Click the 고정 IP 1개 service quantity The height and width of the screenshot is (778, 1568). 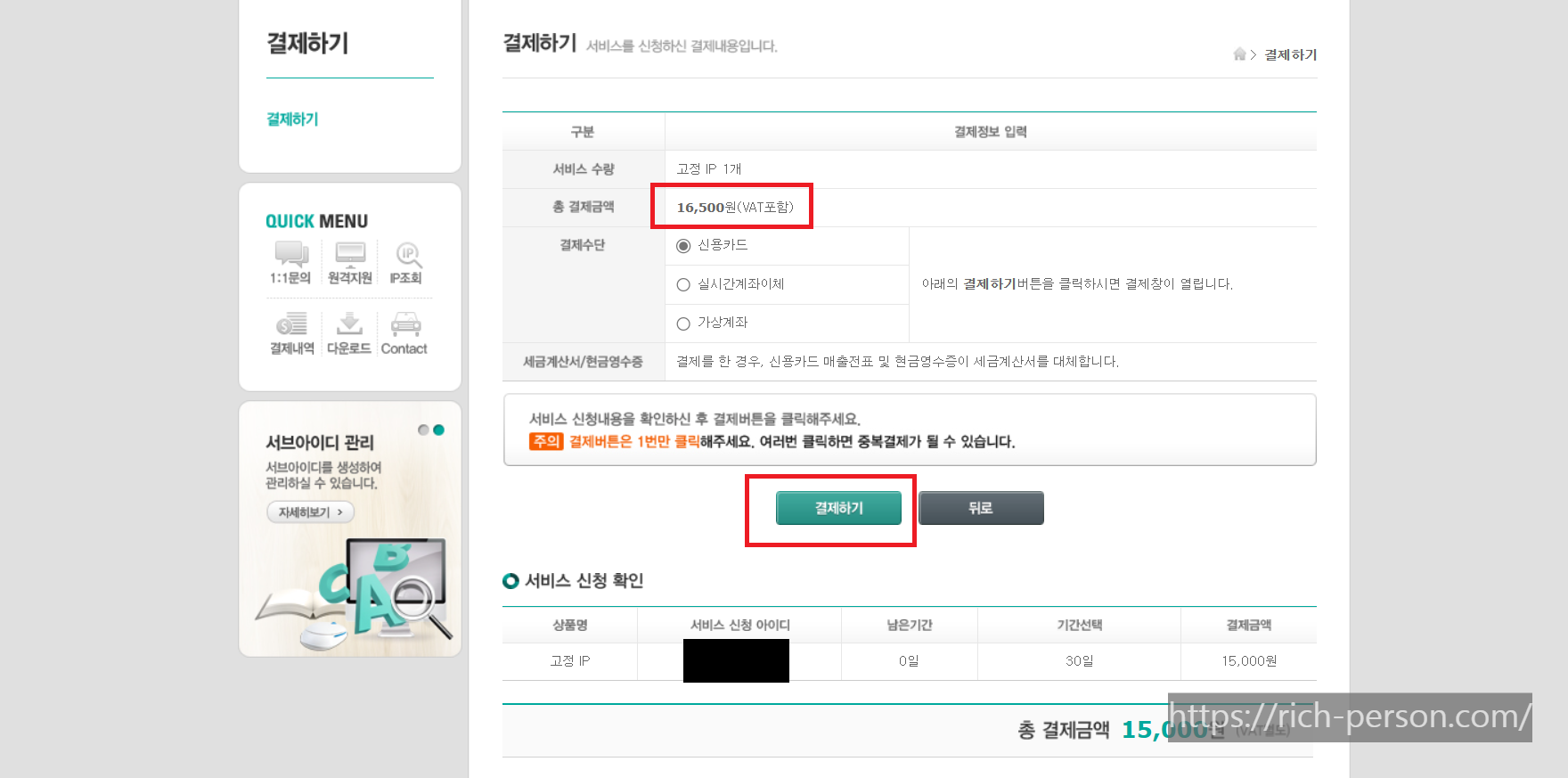709,169
